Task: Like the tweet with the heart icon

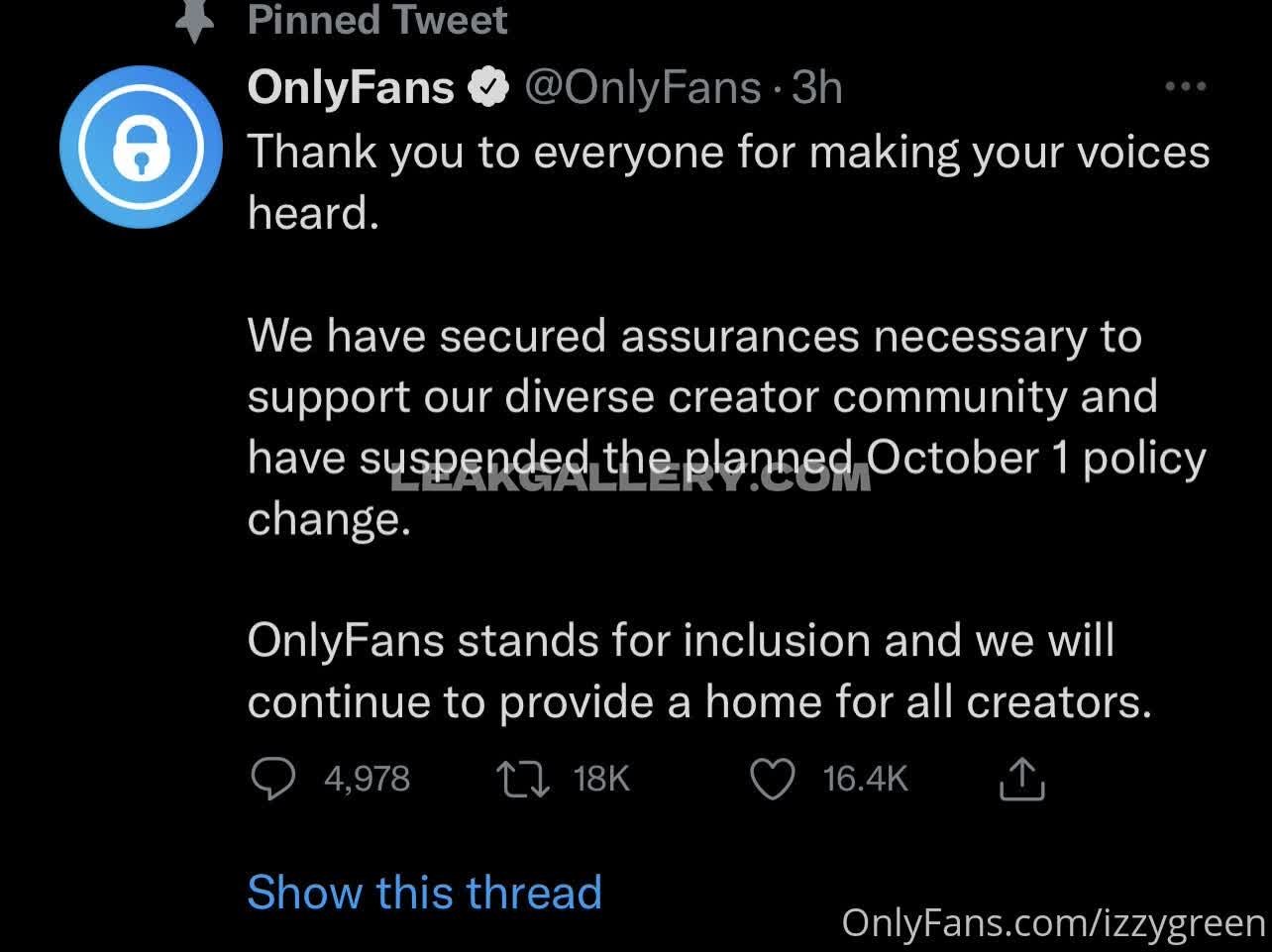Action: tap(773, 779)
